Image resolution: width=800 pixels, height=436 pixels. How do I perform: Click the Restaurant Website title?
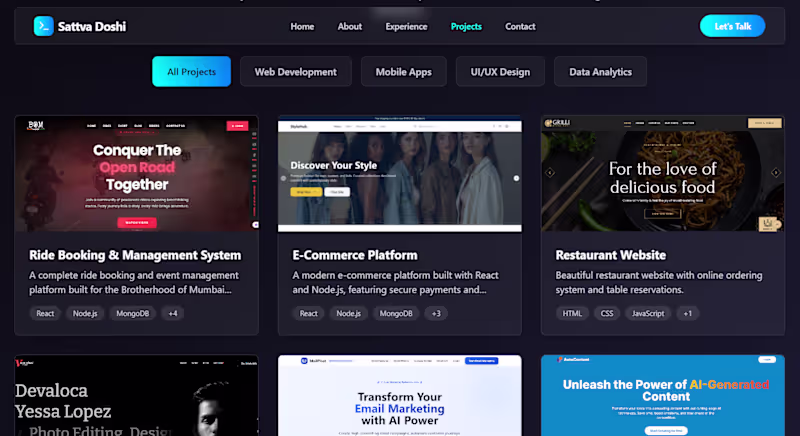coord(610,255)
